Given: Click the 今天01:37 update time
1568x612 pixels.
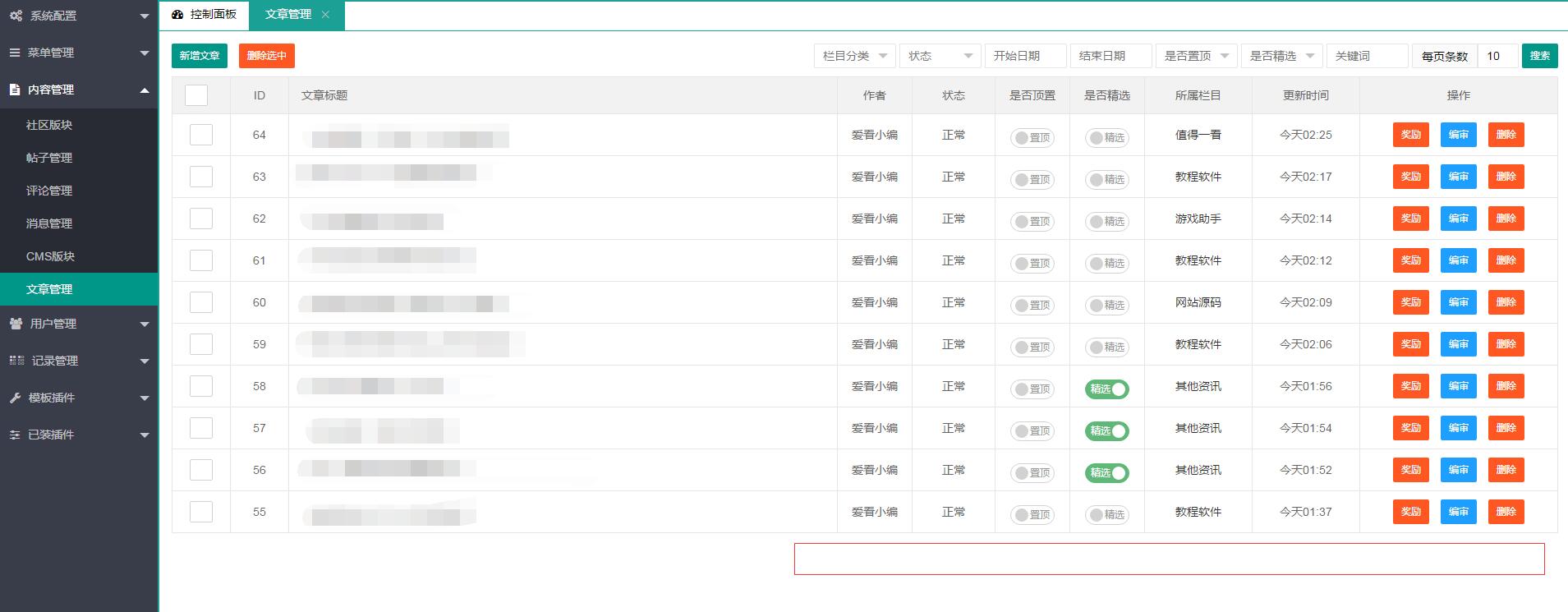Looking at the screenshot, I should click(x=1306, y=512).
